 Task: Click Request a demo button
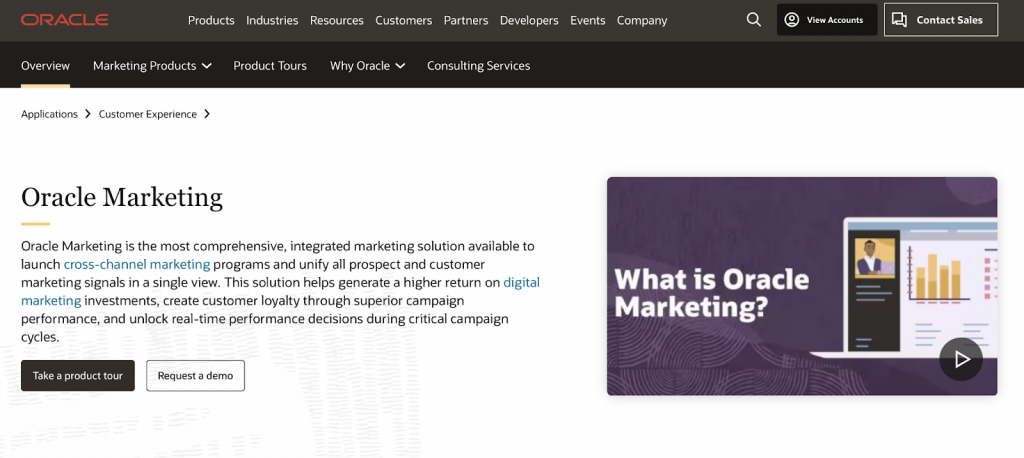point(195,375)
